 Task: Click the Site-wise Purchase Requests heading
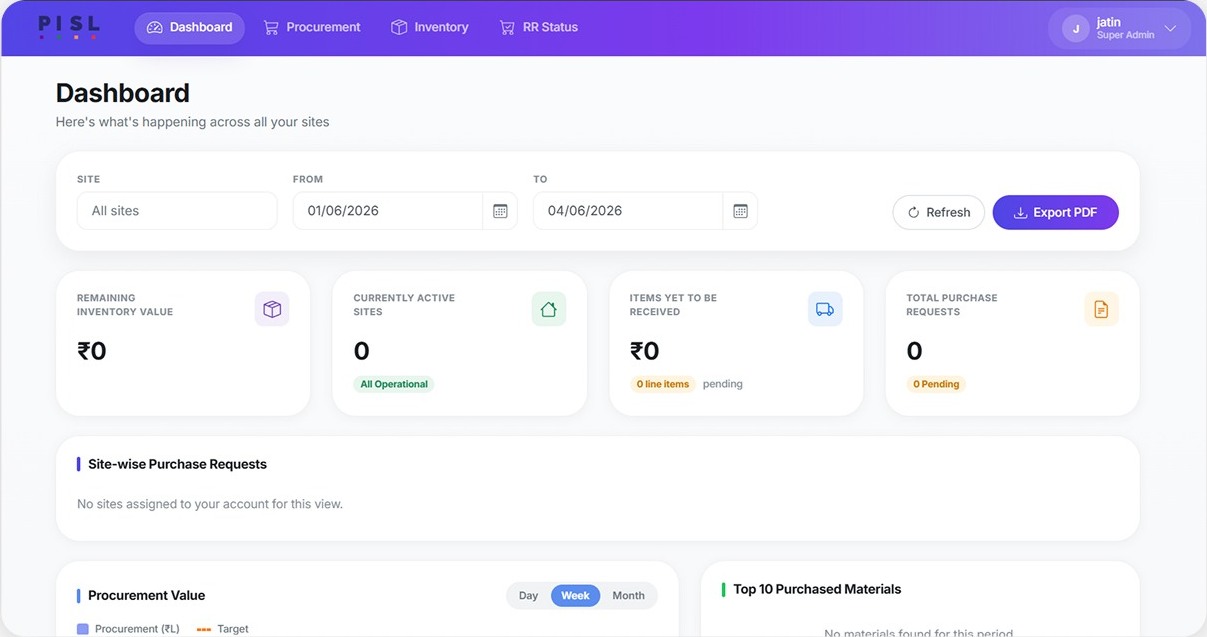(177, 464)
